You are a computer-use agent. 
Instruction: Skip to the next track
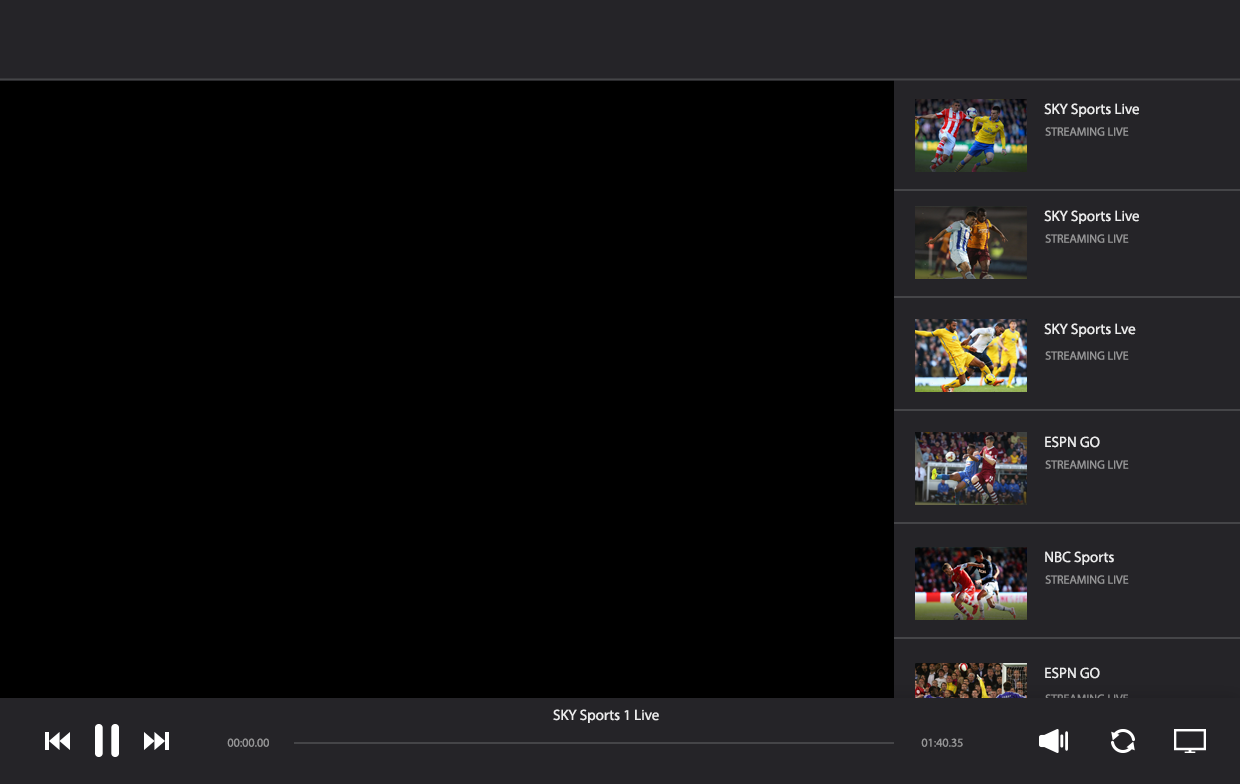coord(156,741)
